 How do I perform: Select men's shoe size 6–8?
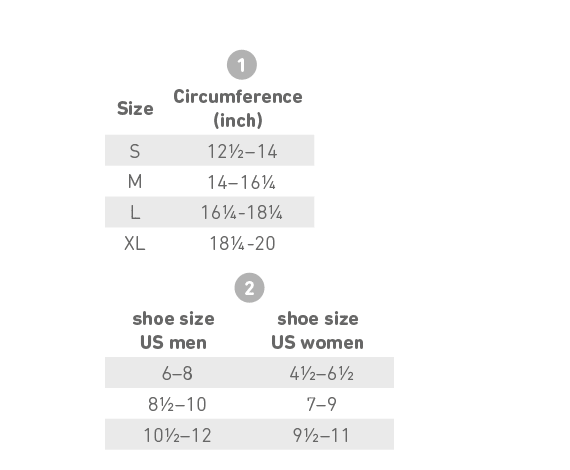tap(177, 373)
